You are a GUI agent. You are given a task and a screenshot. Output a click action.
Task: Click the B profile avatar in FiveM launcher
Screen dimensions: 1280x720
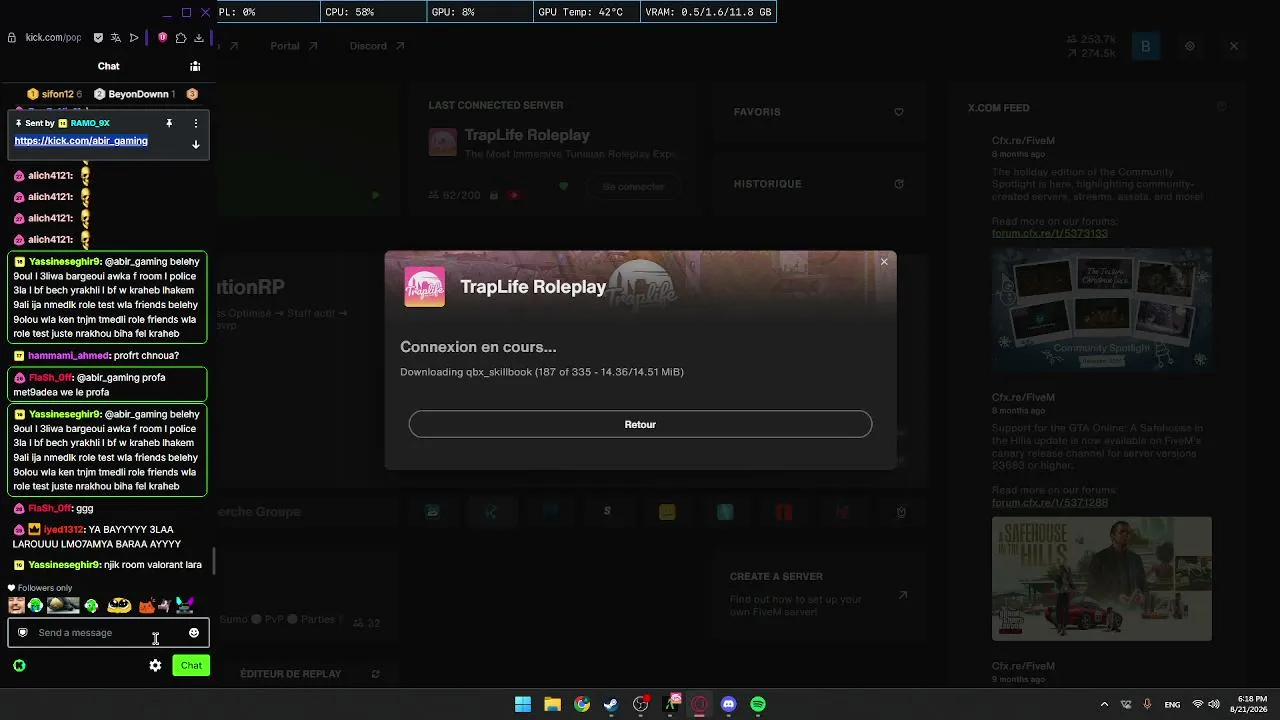tap(1146, 46)
